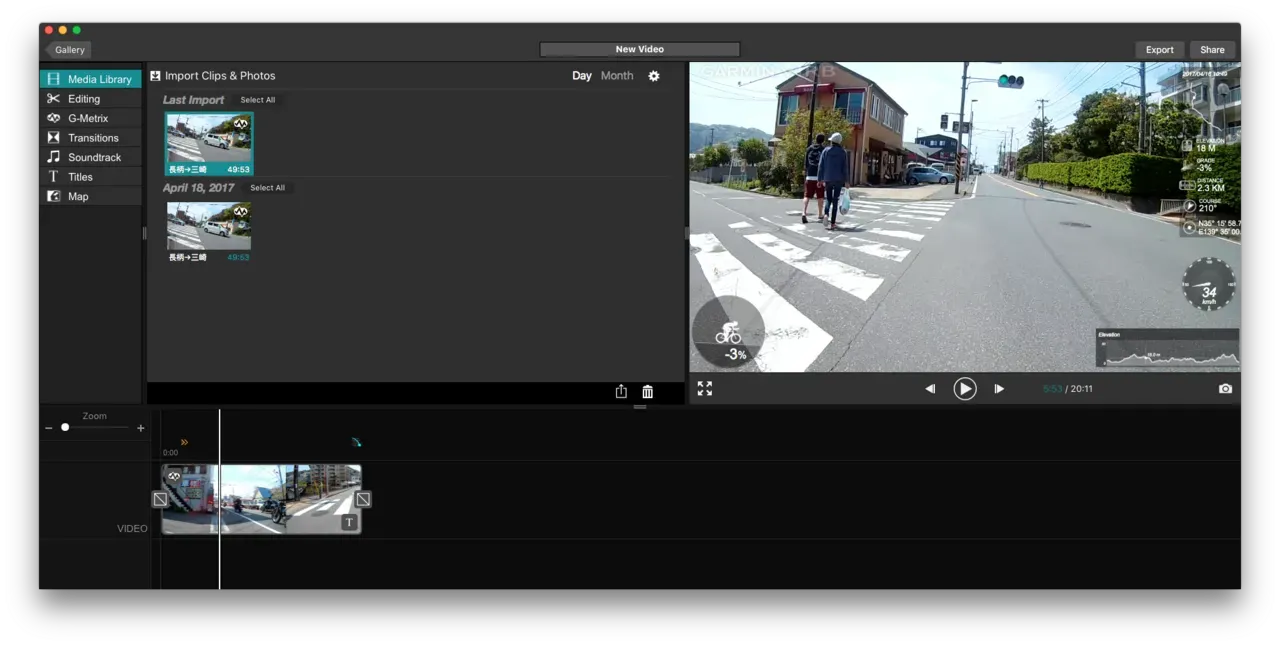
Task: Click the share icon below library
Action: click(x=621, y=392)
